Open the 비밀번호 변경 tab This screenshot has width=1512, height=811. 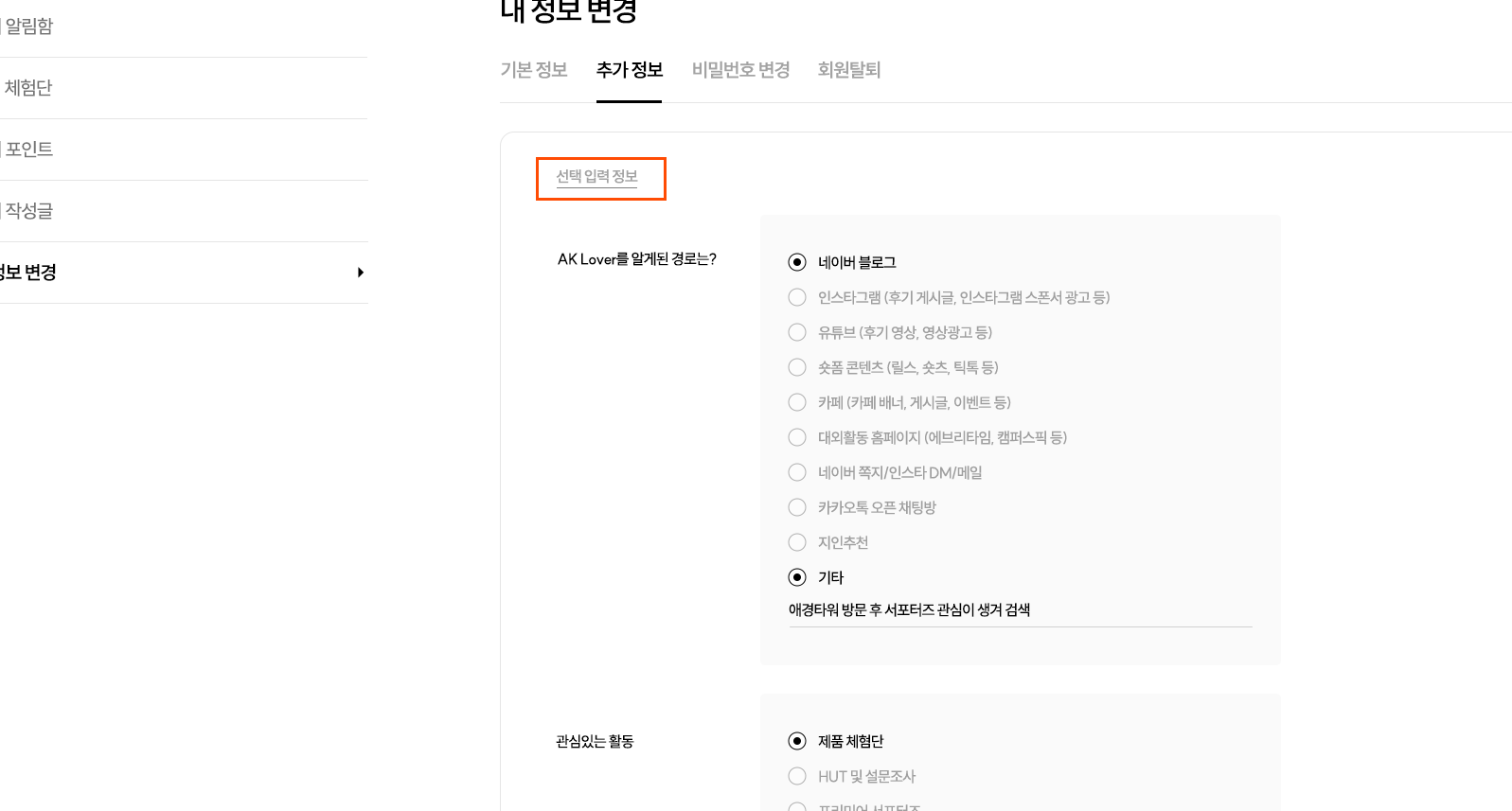click(x=740, y=70)
